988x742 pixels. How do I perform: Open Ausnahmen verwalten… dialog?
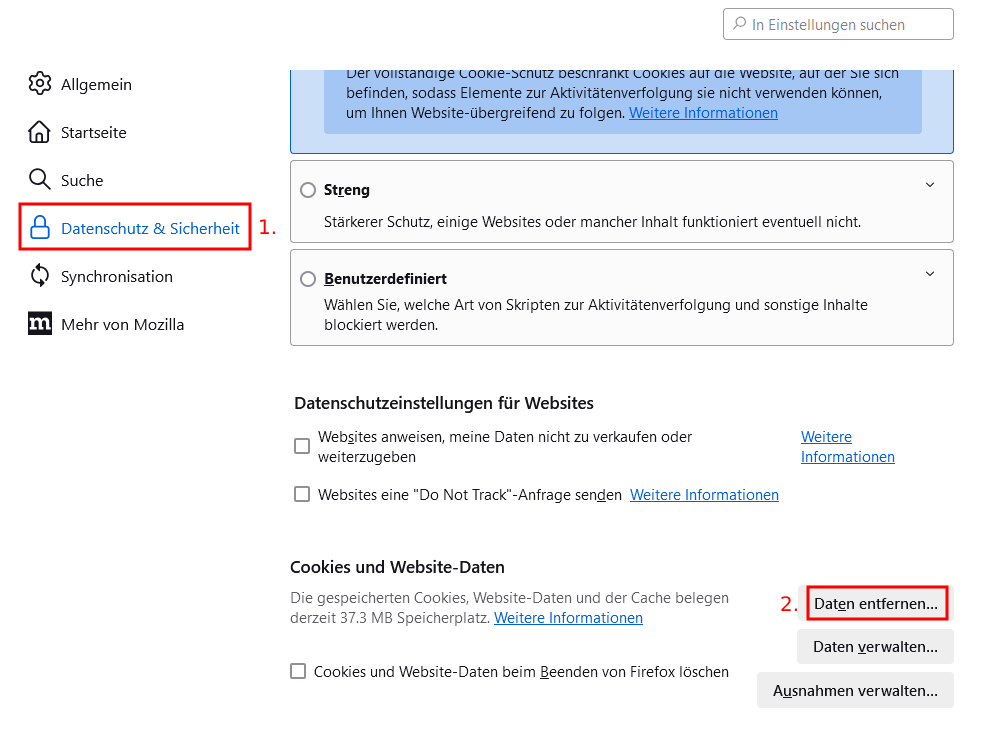[x=855, y=690]
